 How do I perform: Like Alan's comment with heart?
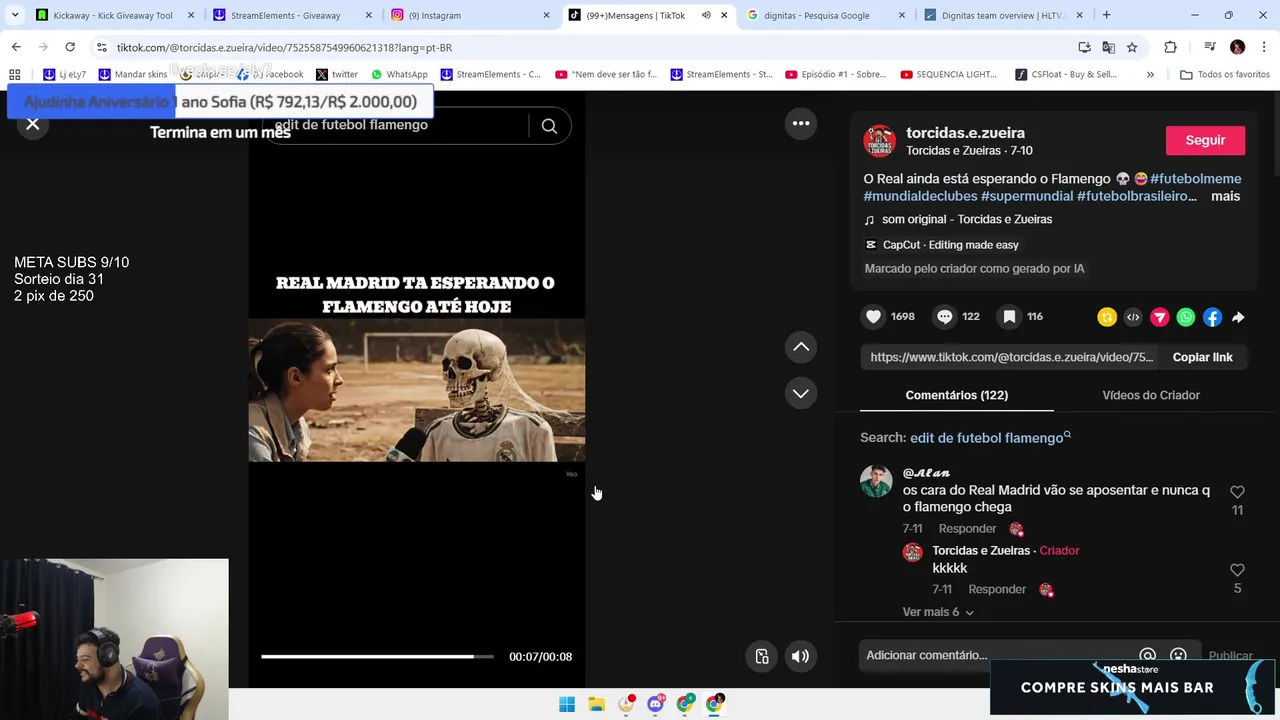[1237, 492]
